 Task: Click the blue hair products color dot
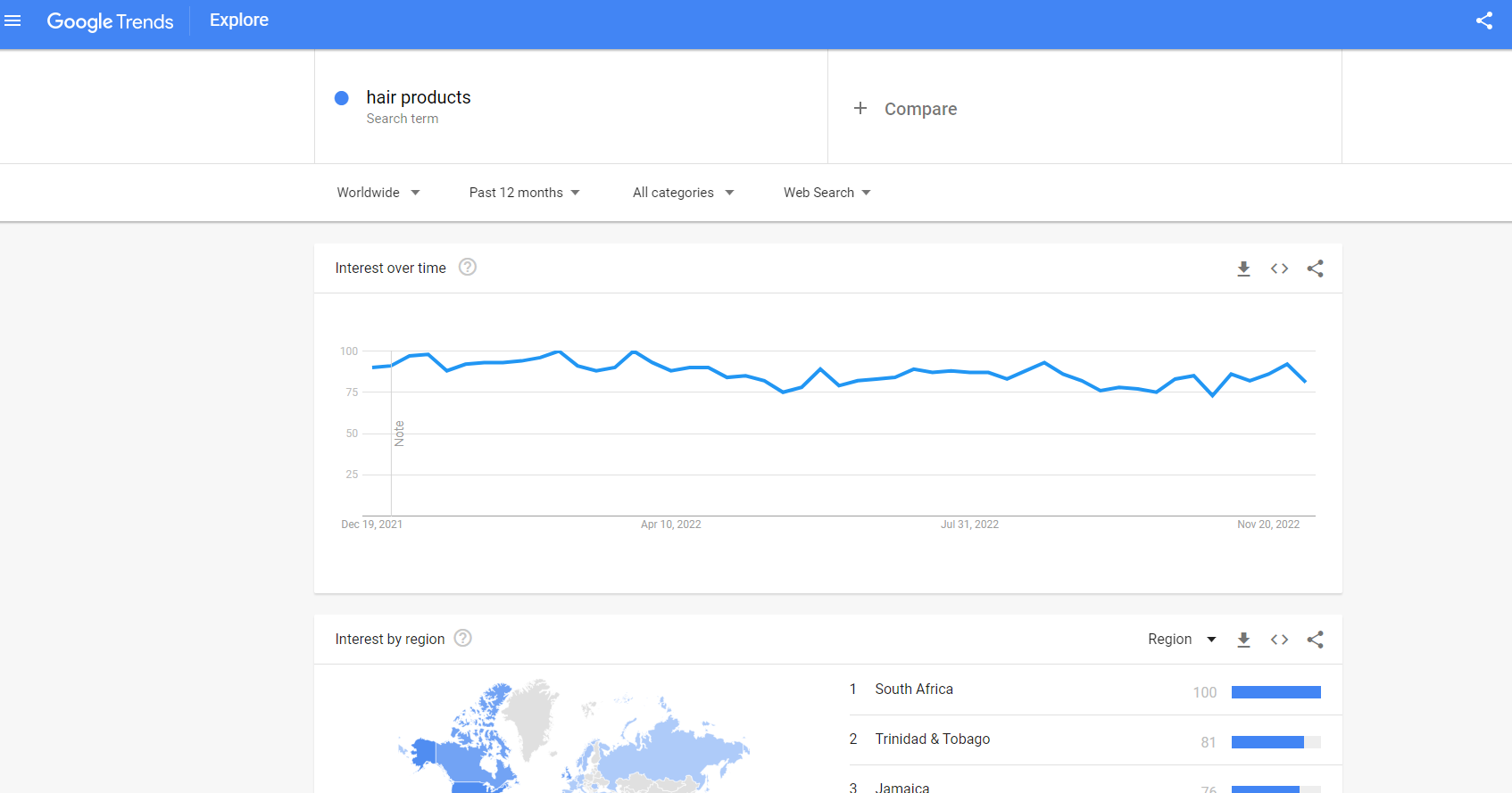(x=341, y=98)
